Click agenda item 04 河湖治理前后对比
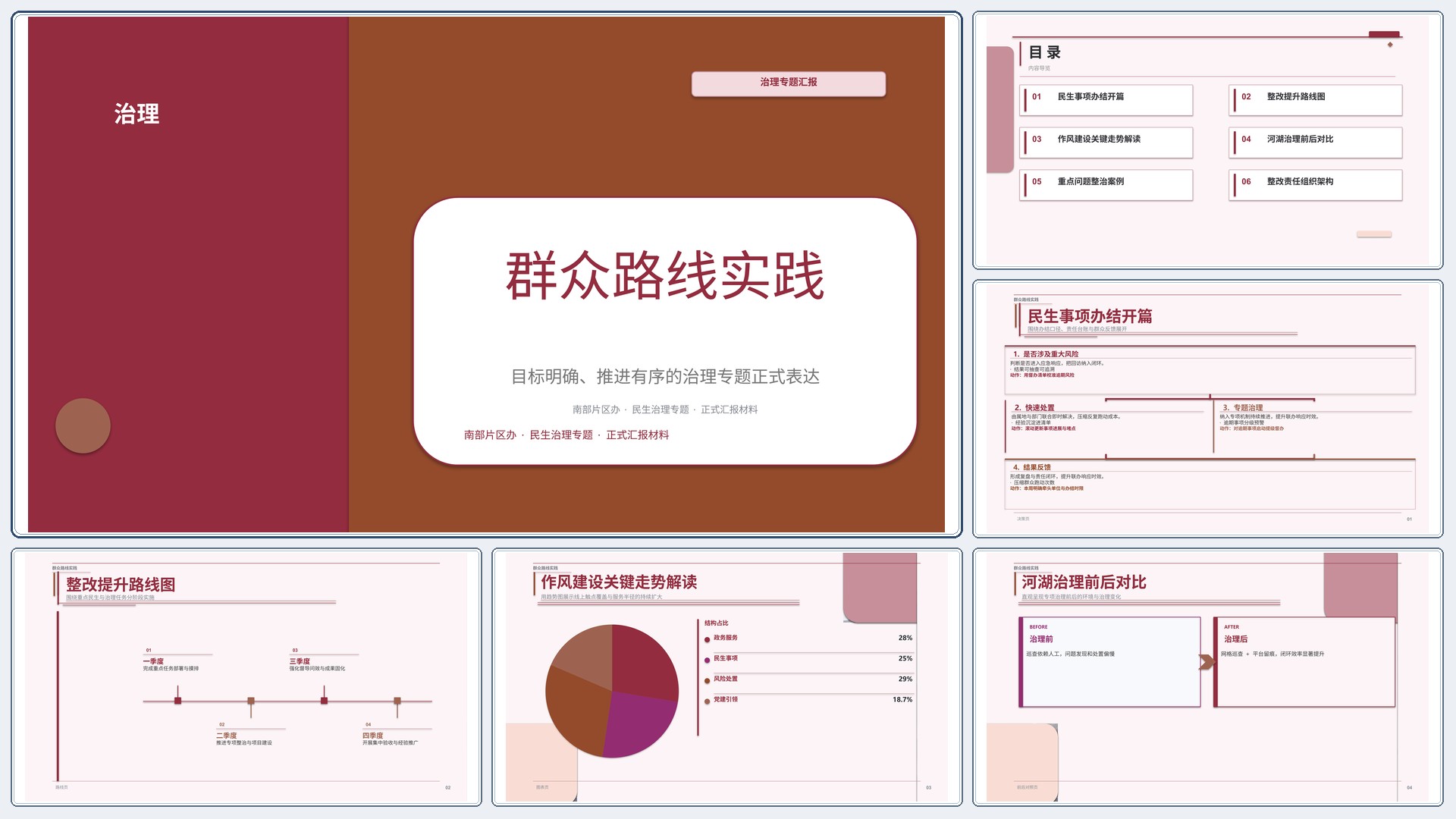 [1316, 142]
